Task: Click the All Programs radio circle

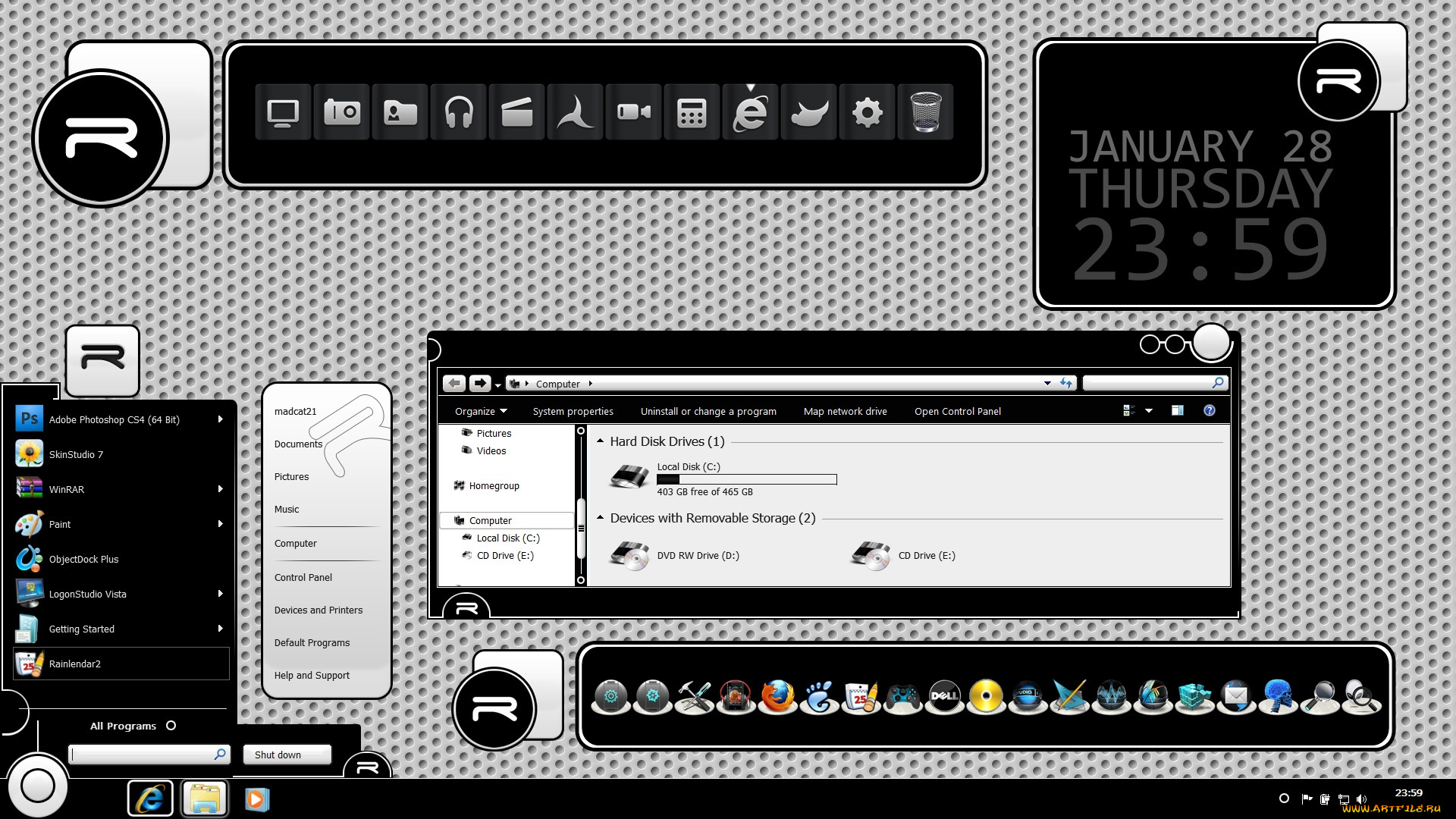Action: coord(171,726)
